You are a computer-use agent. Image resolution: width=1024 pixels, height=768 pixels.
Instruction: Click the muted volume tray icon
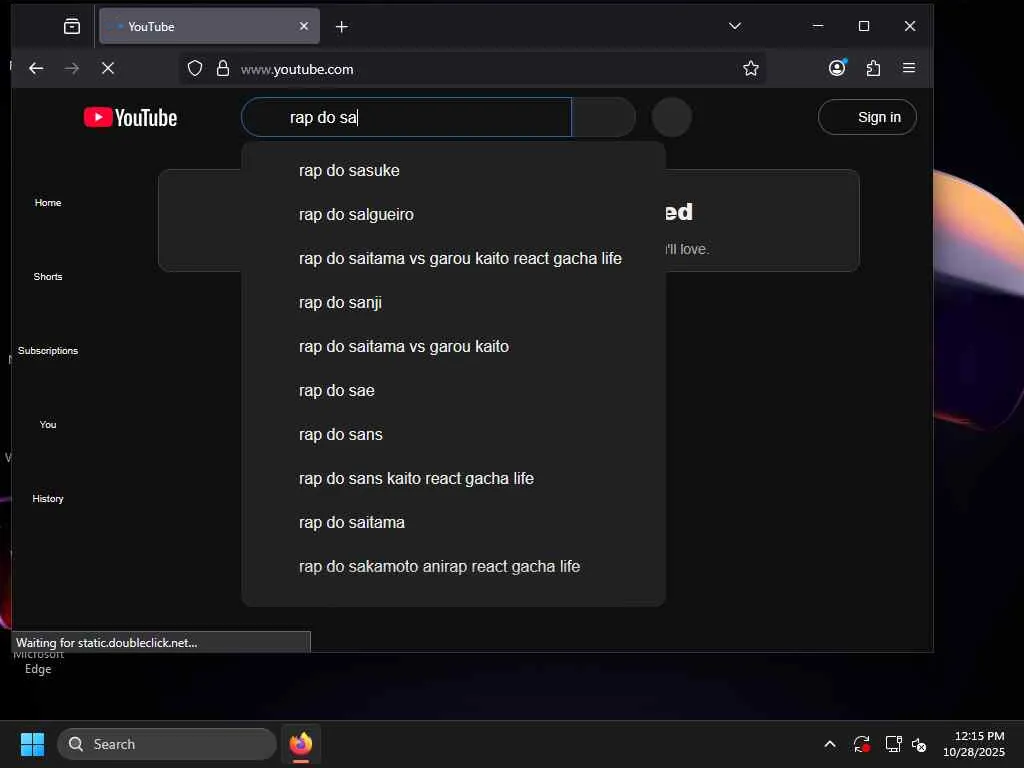coord(920,744)
